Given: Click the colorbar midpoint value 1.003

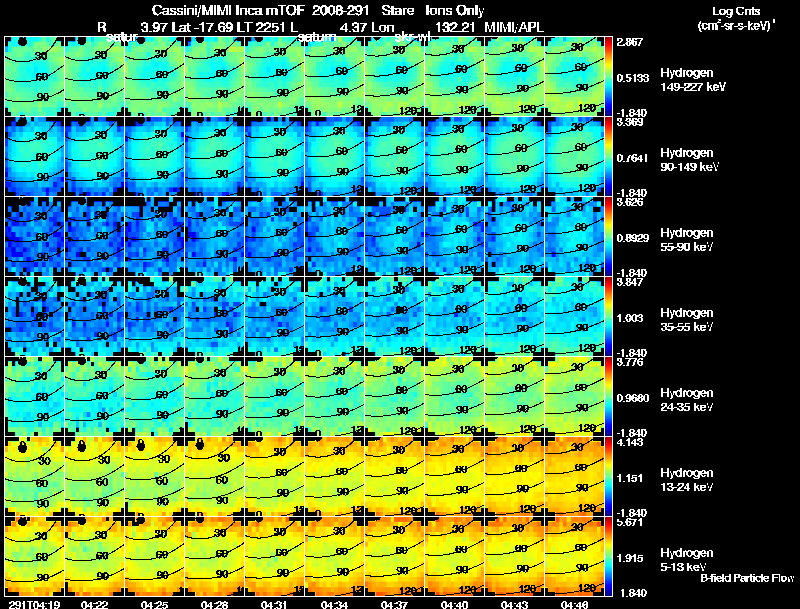Looking at the screenshot, I should point(630,318).
